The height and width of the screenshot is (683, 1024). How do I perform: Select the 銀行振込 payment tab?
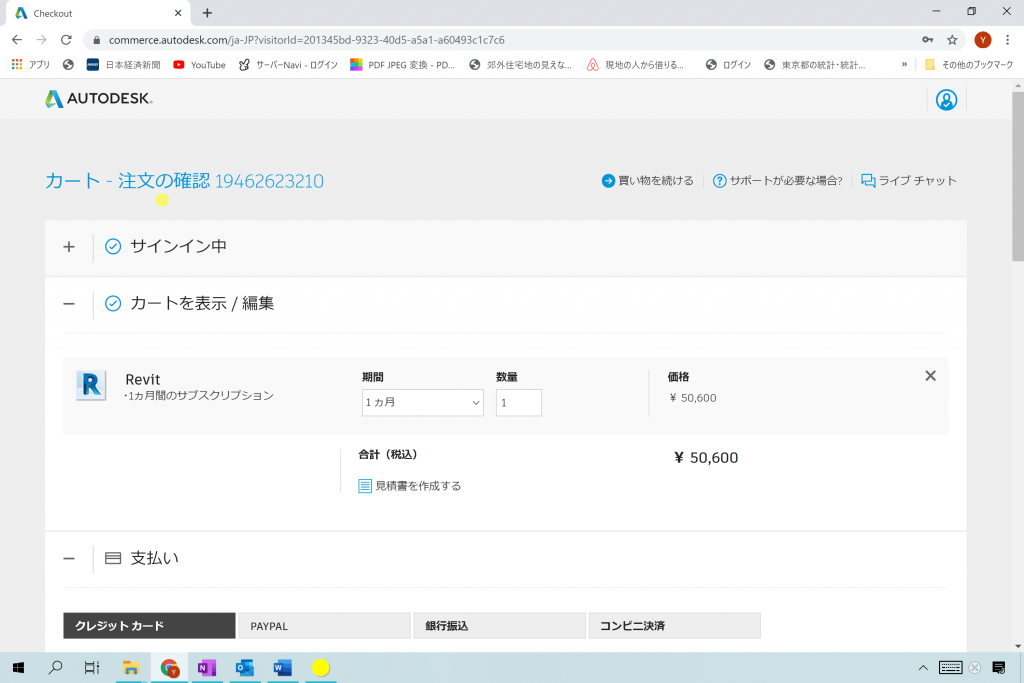point(499,625)
